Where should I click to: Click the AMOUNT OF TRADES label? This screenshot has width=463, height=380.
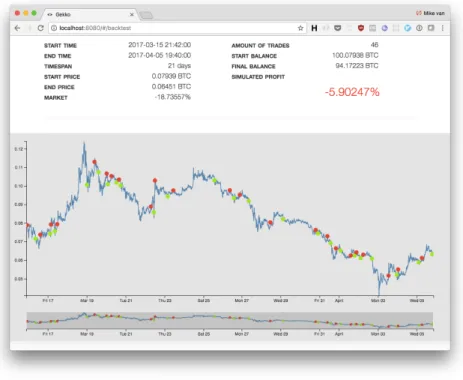[260, 46]
